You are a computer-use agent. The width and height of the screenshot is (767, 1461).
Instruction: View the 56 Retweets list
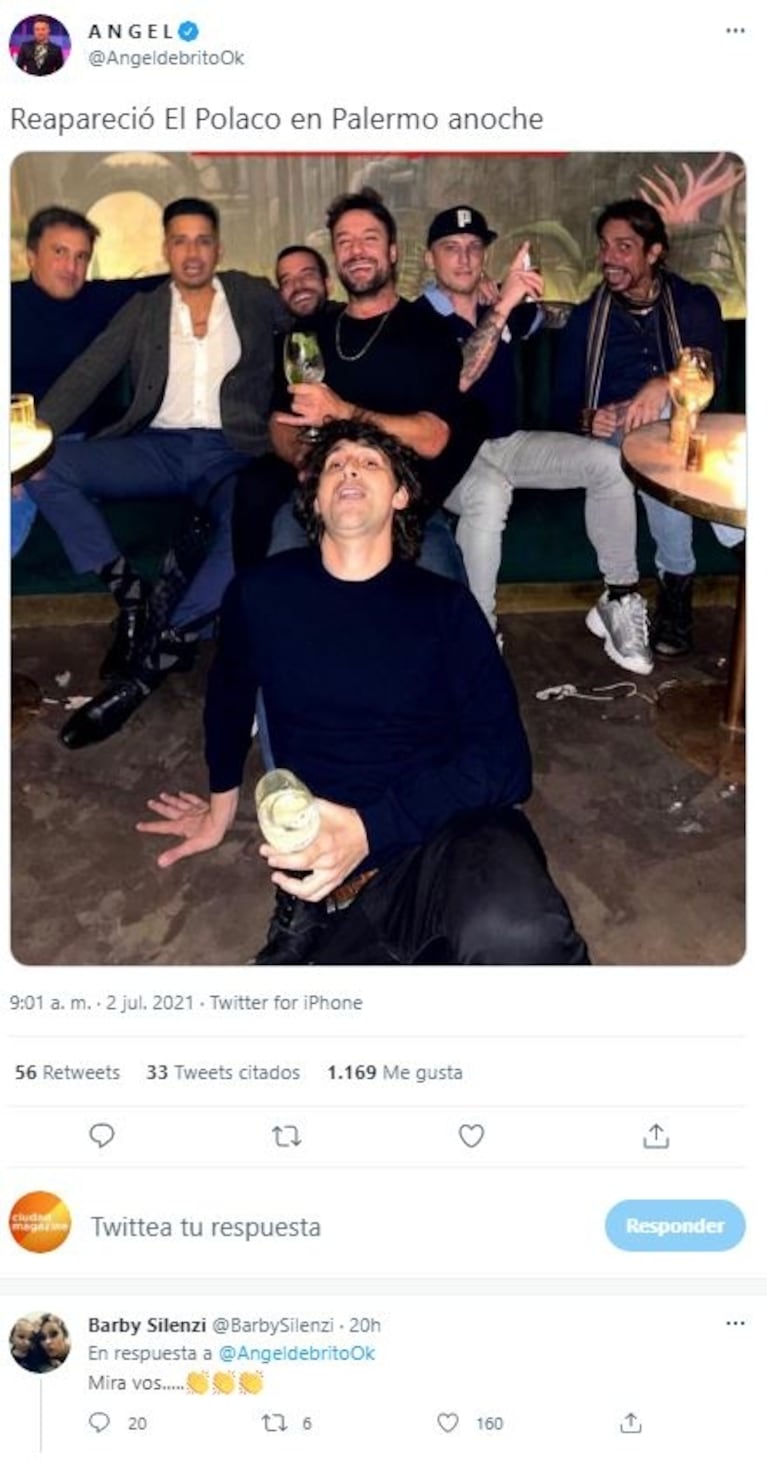[67, 1072]
